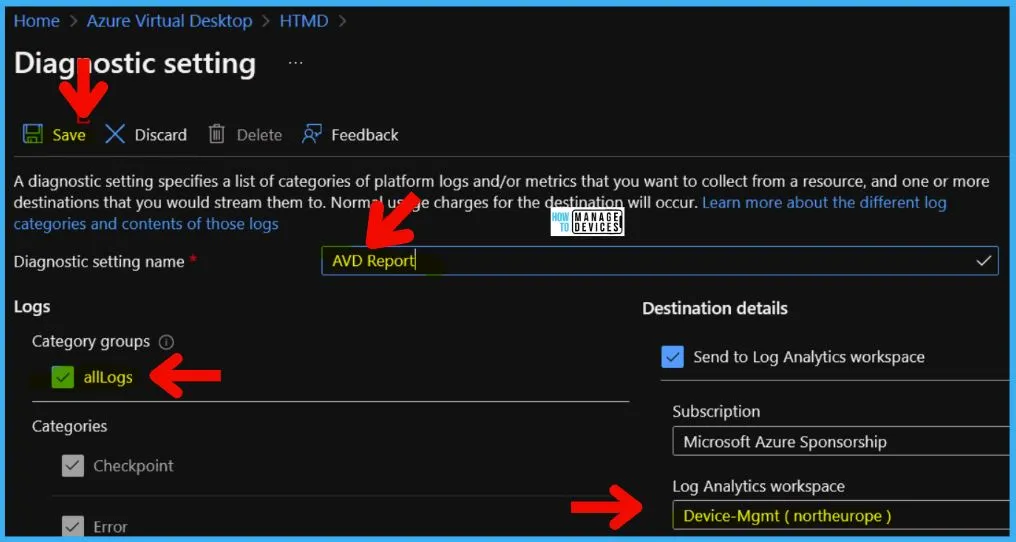Viewport: 1016px width, 542px height.
Task: Open HTMD breadcrumb link
Action: [x=304, y=21]
